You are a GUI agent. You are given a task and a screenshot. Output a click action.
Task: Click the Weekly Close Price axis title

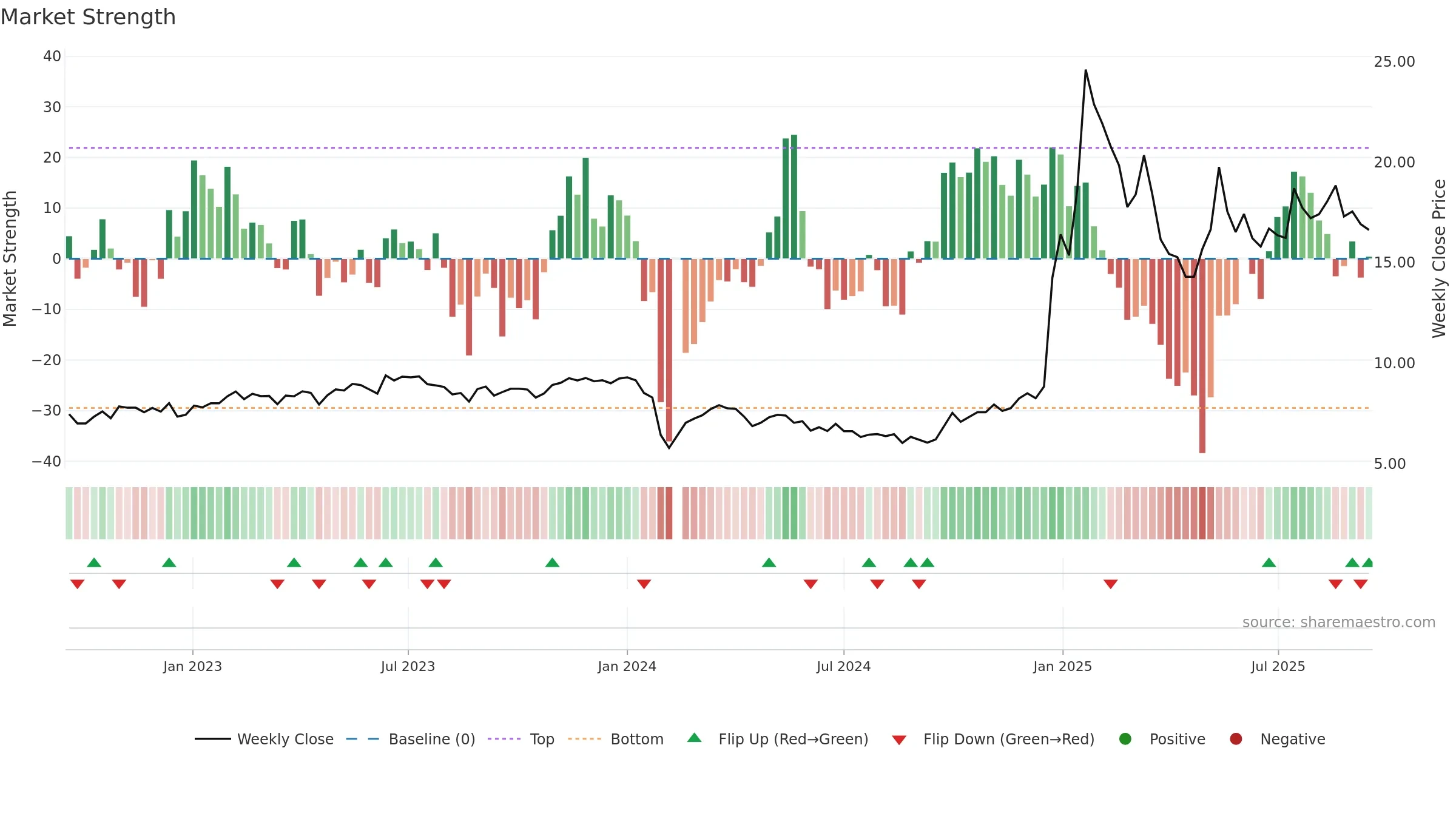pos(1439,258)
